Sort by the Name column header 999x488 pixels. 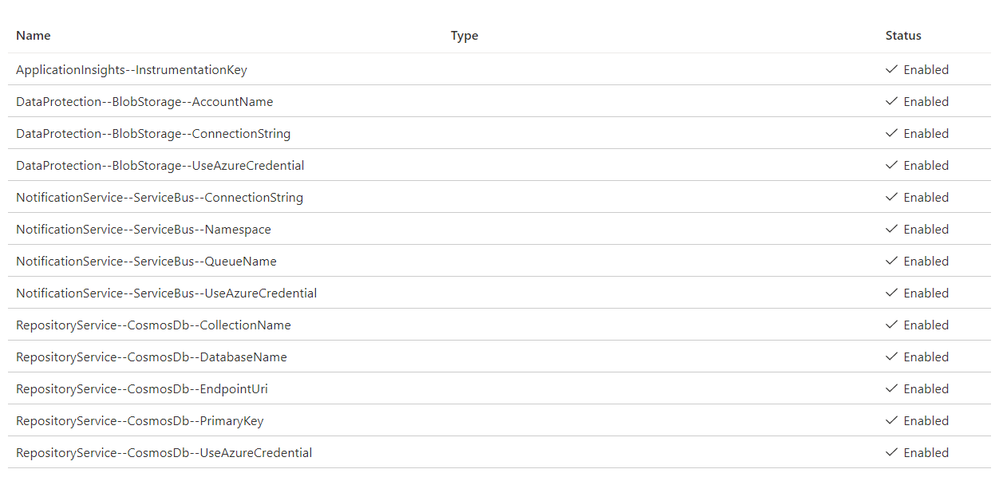[33, 36]
